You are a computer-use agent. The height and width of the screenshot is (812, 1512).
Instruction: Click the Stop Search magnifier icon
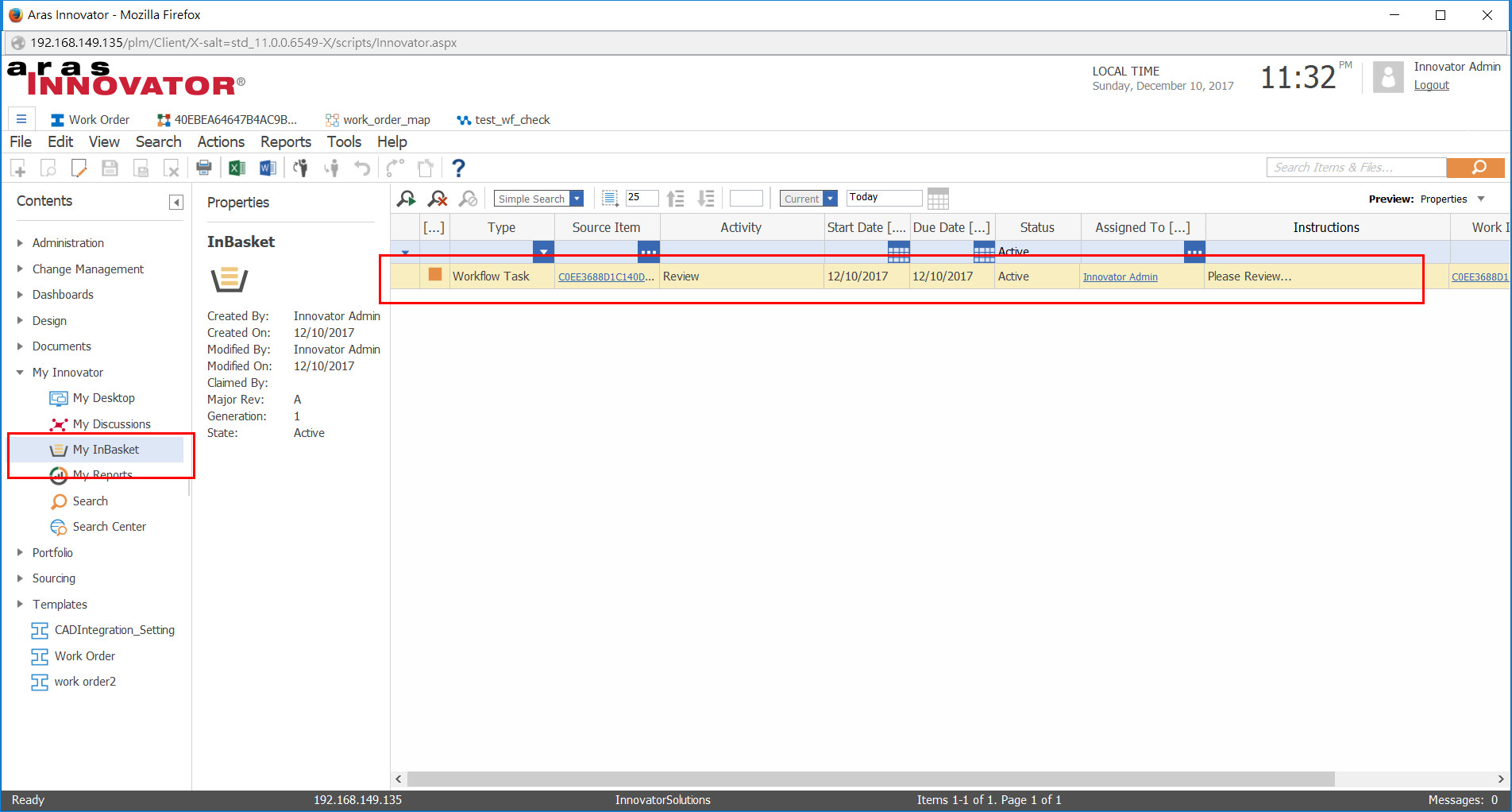click(469, 199)
